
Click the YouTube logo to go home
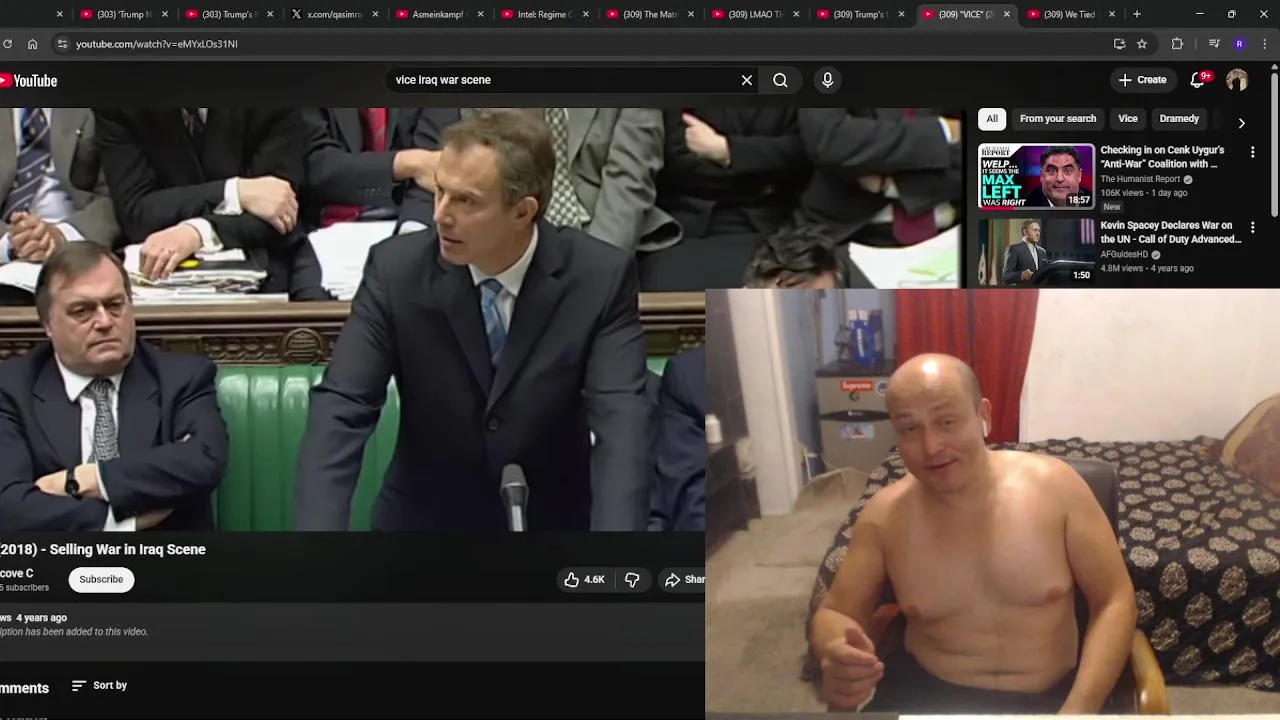click(x=29, y=80)
